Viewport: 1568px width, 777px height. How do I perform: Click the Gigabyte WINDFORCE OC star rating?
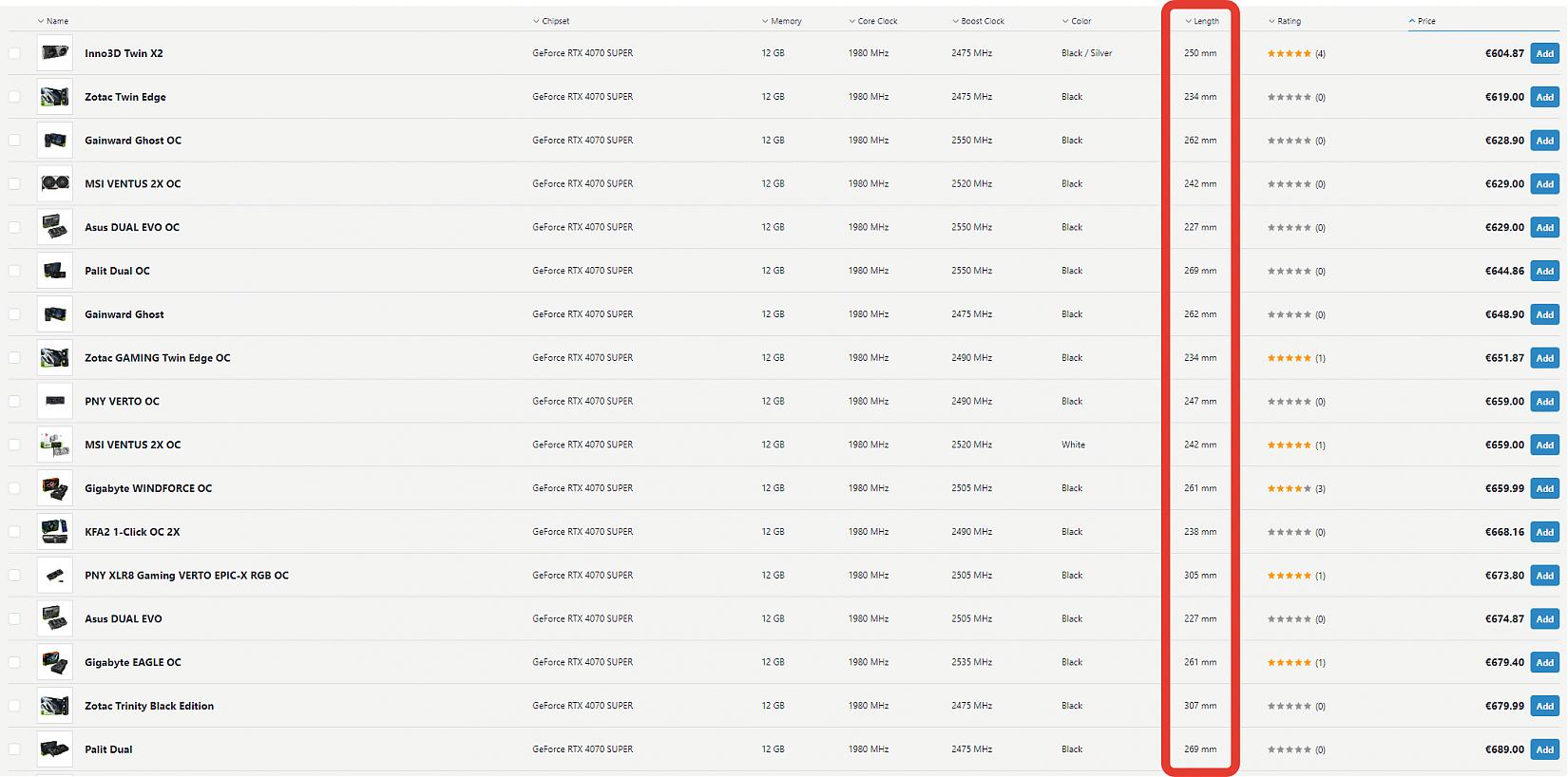(1290, 488)
